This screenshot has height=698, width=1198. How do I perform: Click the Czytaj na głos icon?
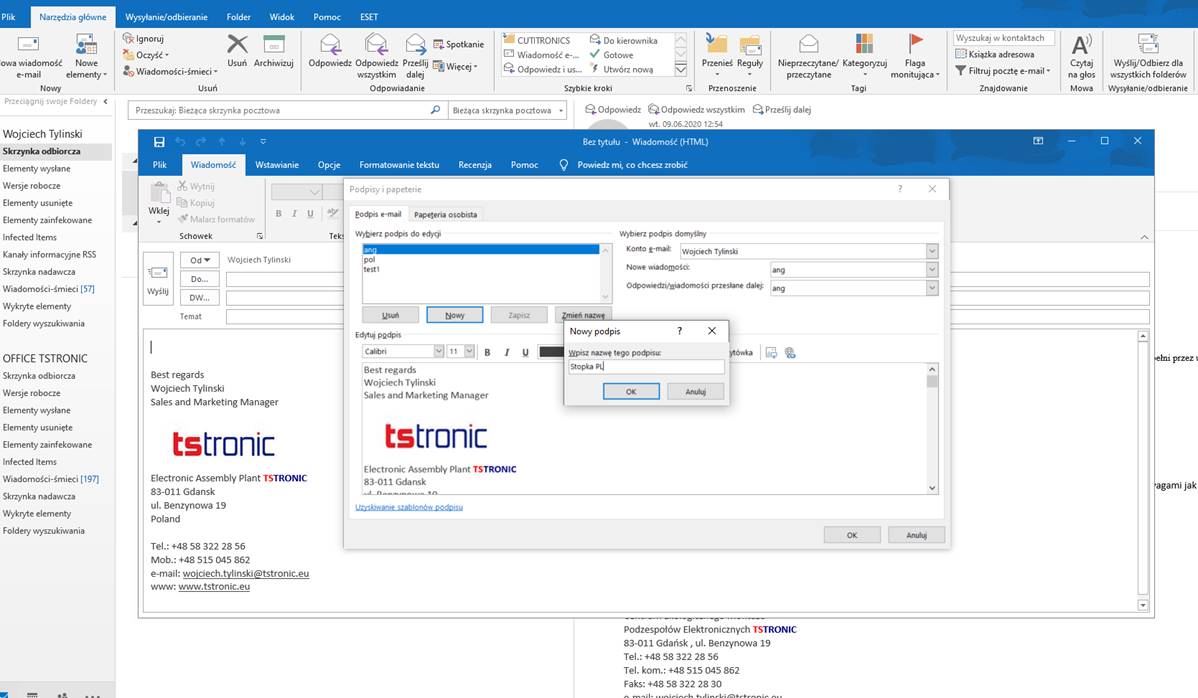(1081, 45)
